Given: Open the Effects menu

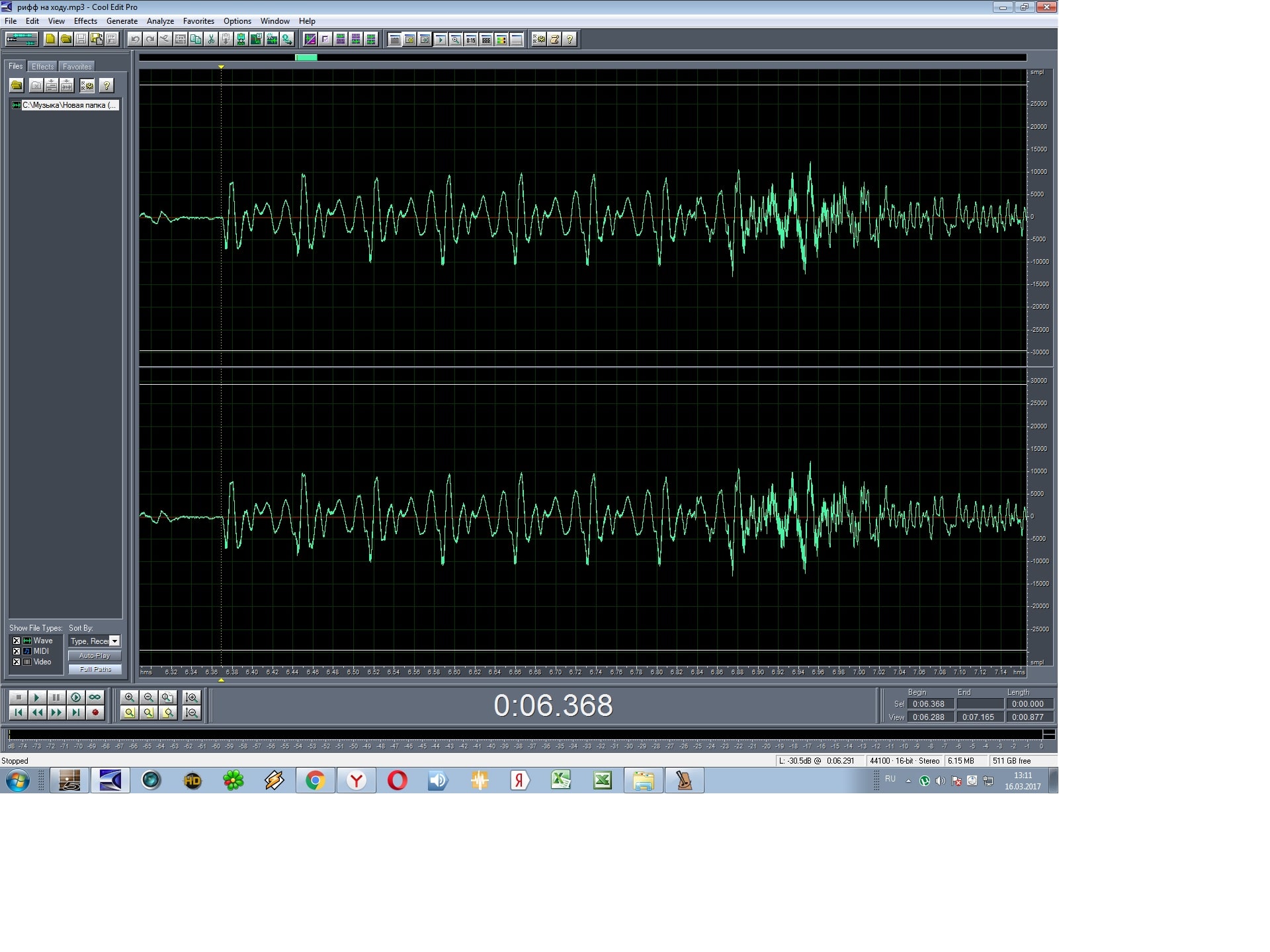Looking at the screenshot, I should [x=85, y=21].
